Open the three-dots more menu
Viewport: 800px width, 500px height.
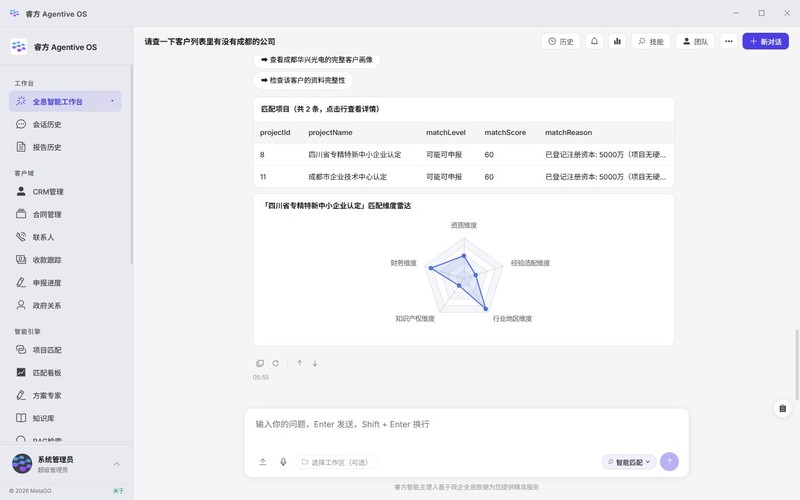click(729, 41)
